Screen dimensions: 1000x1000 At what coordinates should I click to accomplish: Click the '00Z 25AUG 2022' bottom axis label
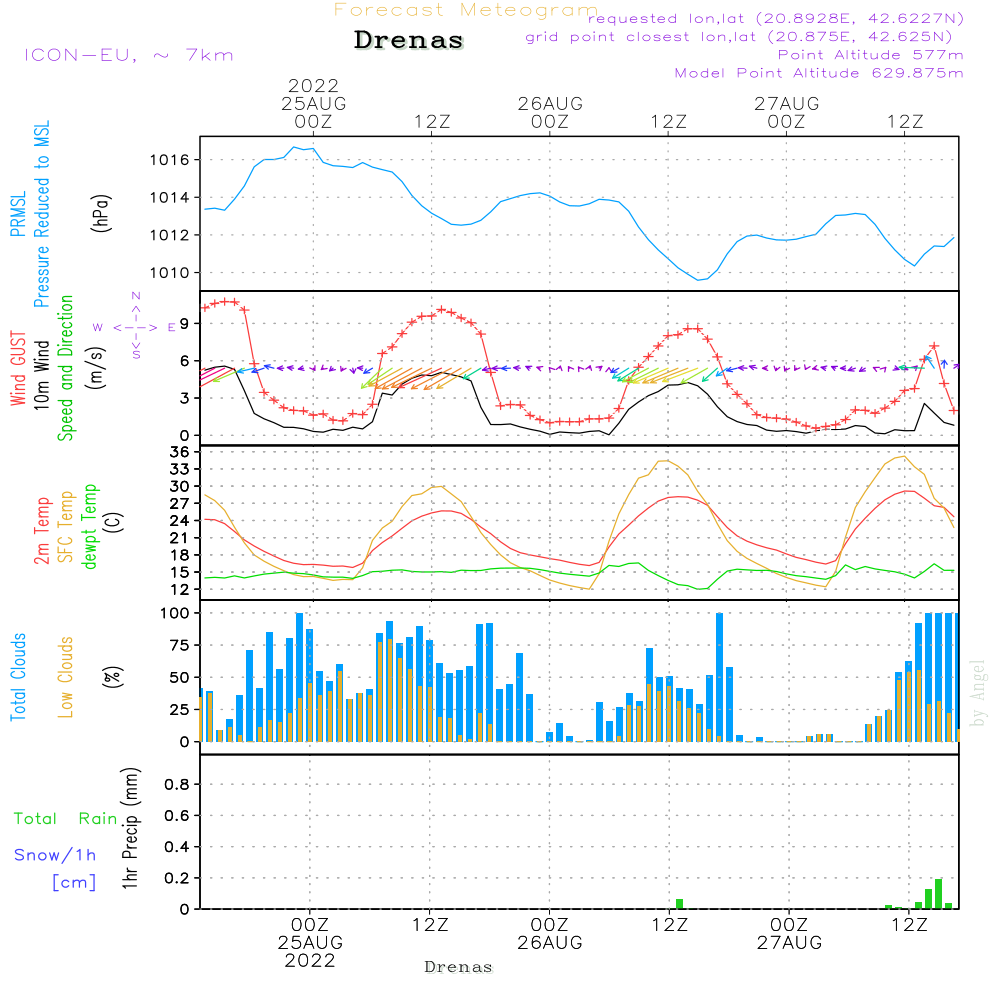tap(310, 943)
